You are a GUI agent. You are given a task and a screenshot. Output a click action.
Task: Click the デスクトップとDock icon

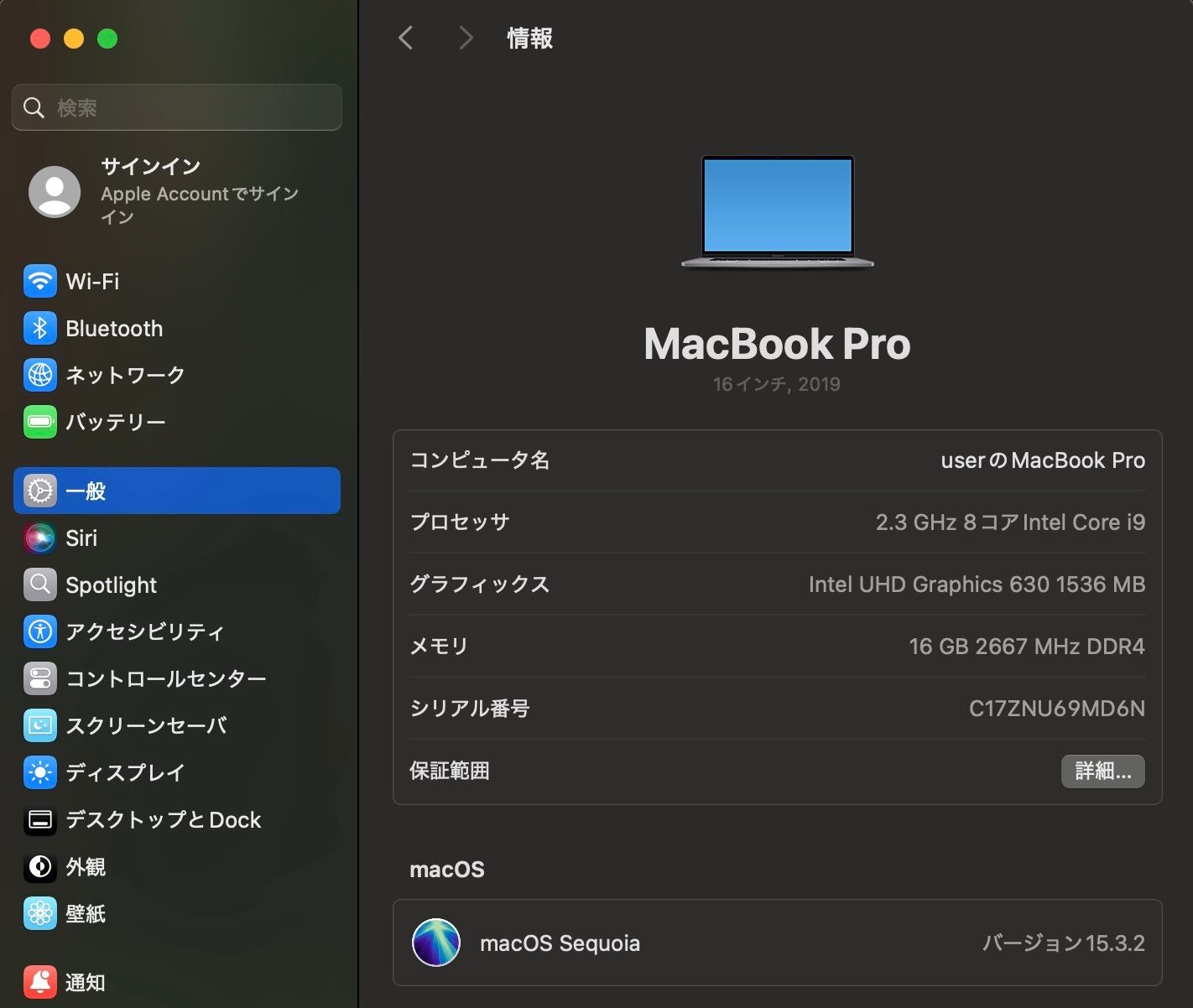pyautogui.click(x=40, y=819)
